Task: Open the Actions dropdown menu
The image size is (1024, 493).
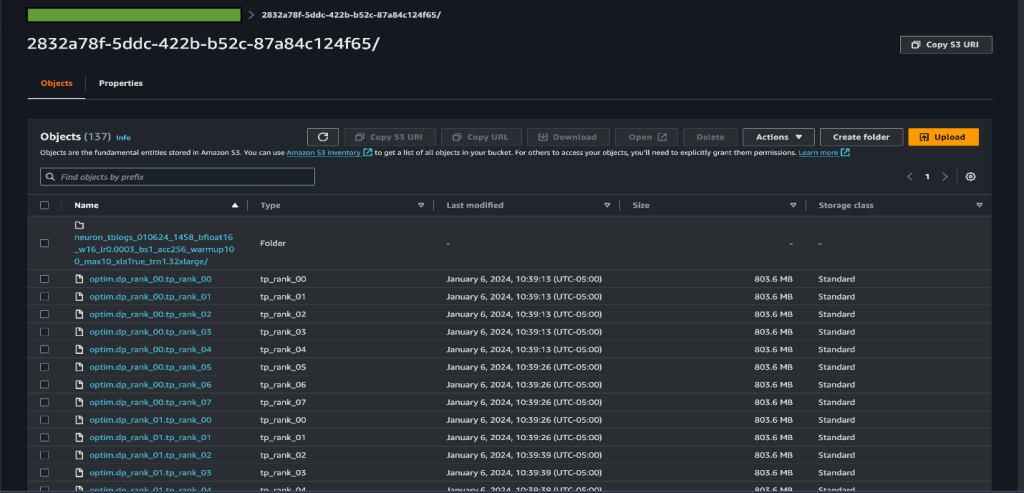Action: pos(778,137)
